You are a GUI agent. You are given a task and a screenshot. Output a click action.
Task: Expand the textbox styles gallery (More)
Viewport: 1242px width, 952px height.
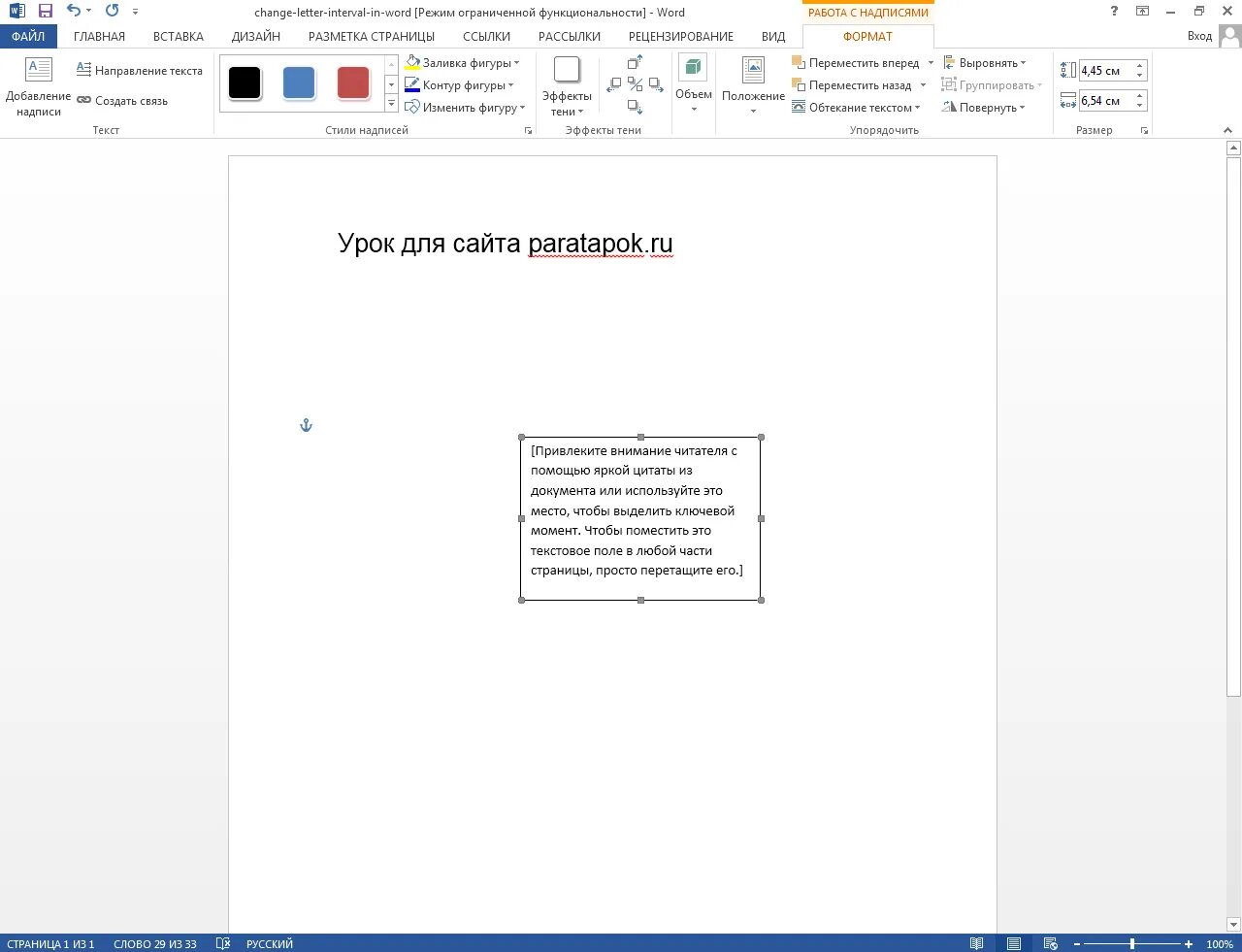[x=392, y=103]
